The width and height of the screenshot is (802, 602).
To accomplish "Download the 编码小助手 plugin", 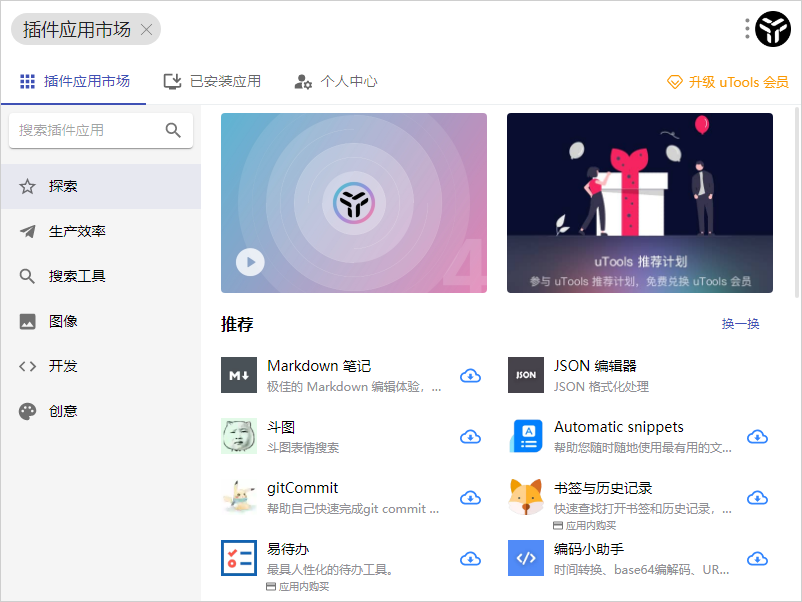I will click(757, 559).
